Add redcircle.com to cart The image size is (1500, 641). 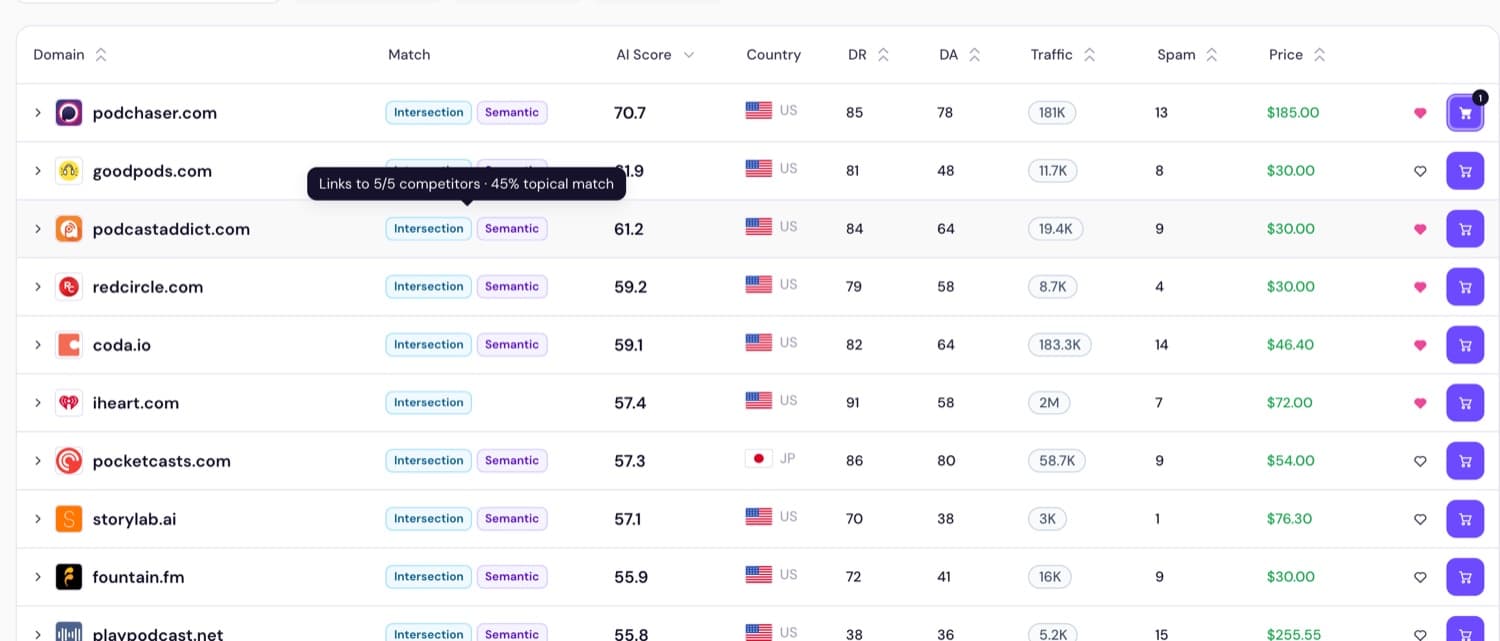click(1465, 287)
